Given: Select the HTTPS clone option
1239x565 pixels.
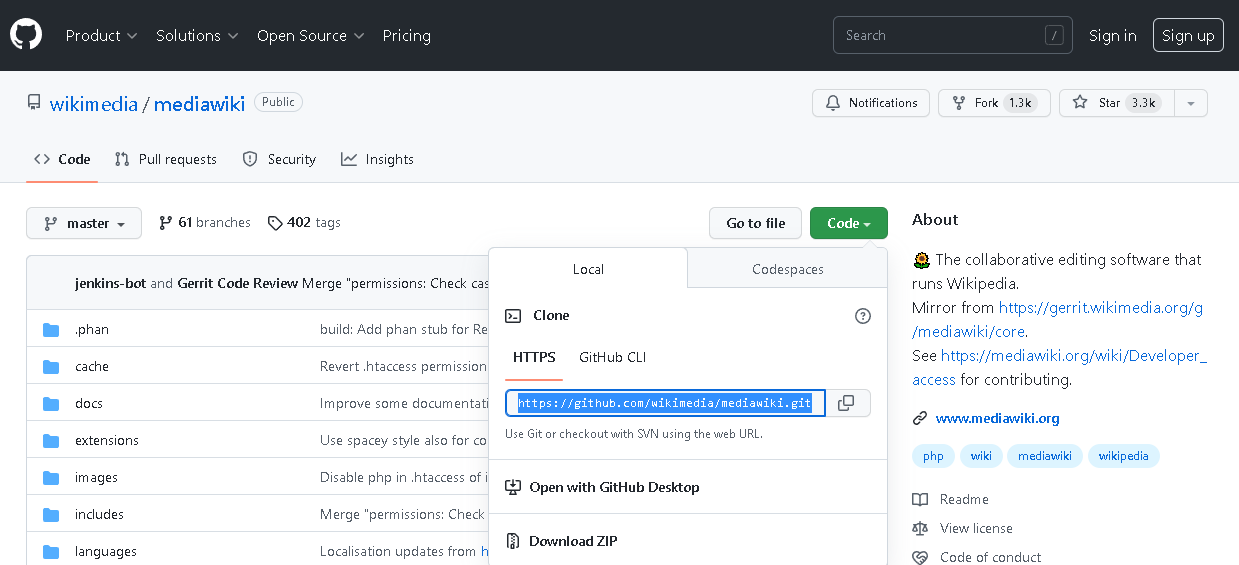Looking at the screenshot, I should pyautogui.click(x=534, y=358).
